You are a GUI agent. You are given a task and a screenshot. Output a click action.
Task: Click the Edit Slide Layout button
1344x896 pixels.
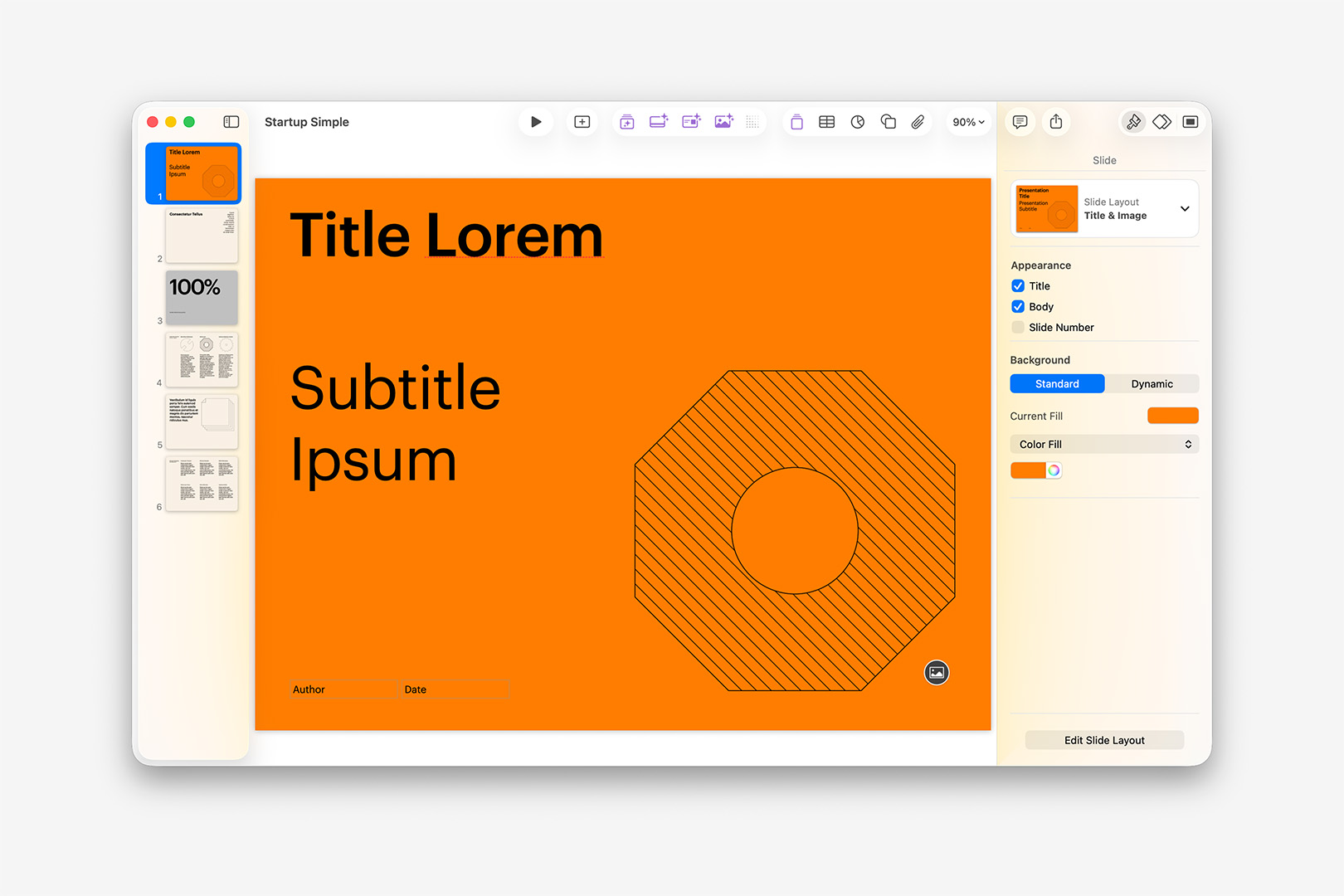click(1103, 739)
